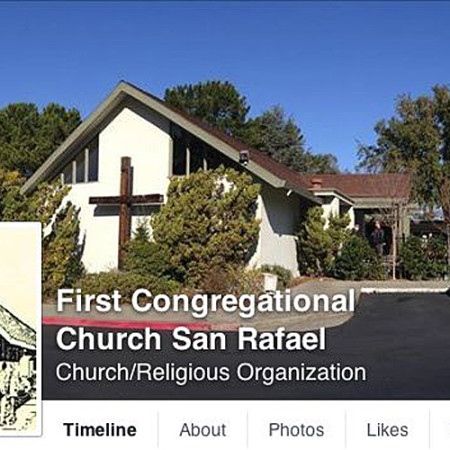Screen dimensions: 450x450
Task: Click the blue Facebook header strip
Action: tap(225, 1)
